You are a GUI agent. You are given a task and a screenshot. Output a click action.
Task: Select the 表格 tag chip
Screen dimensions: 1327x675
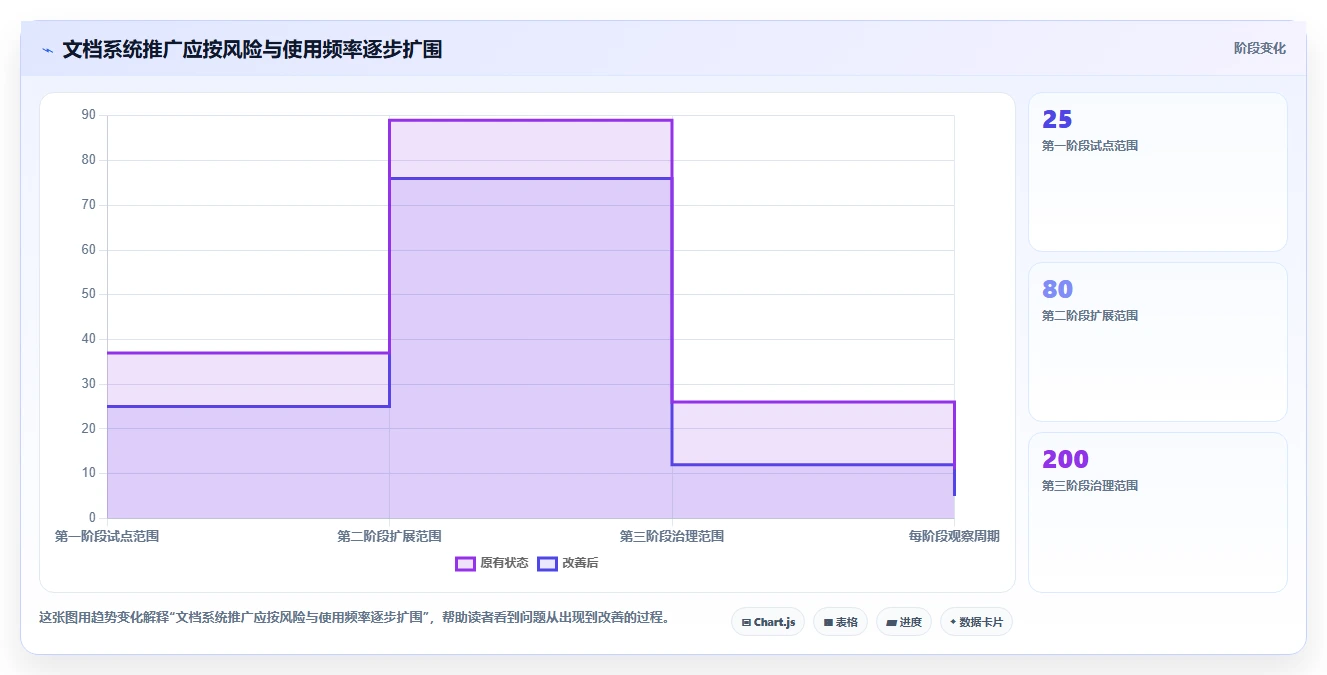coord(840,622)
